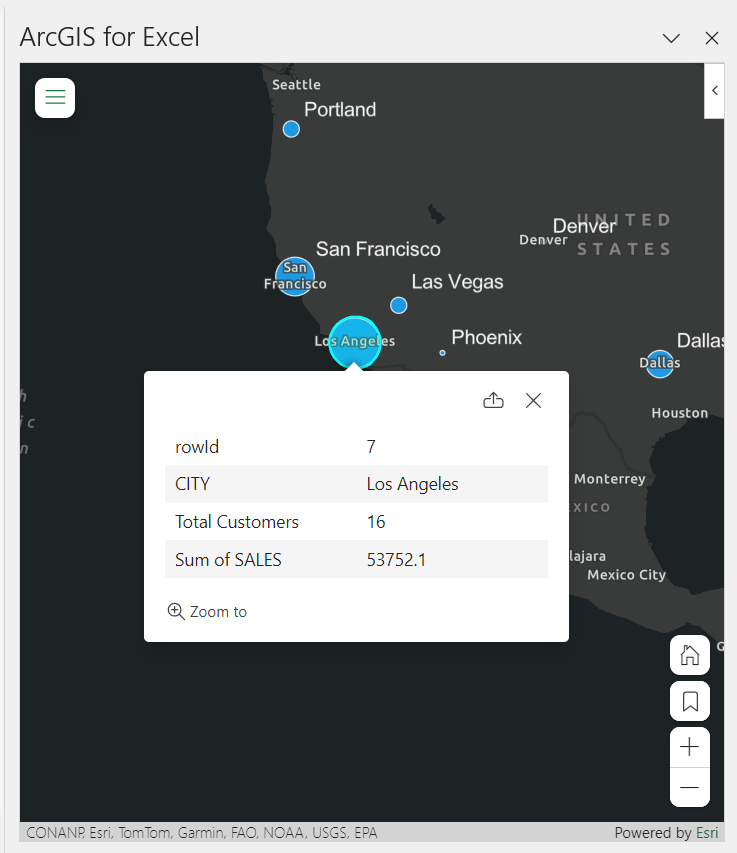This screenshot has width=737, height=853.
Task: Click the rowId value 7
Action: pos(371,447)
